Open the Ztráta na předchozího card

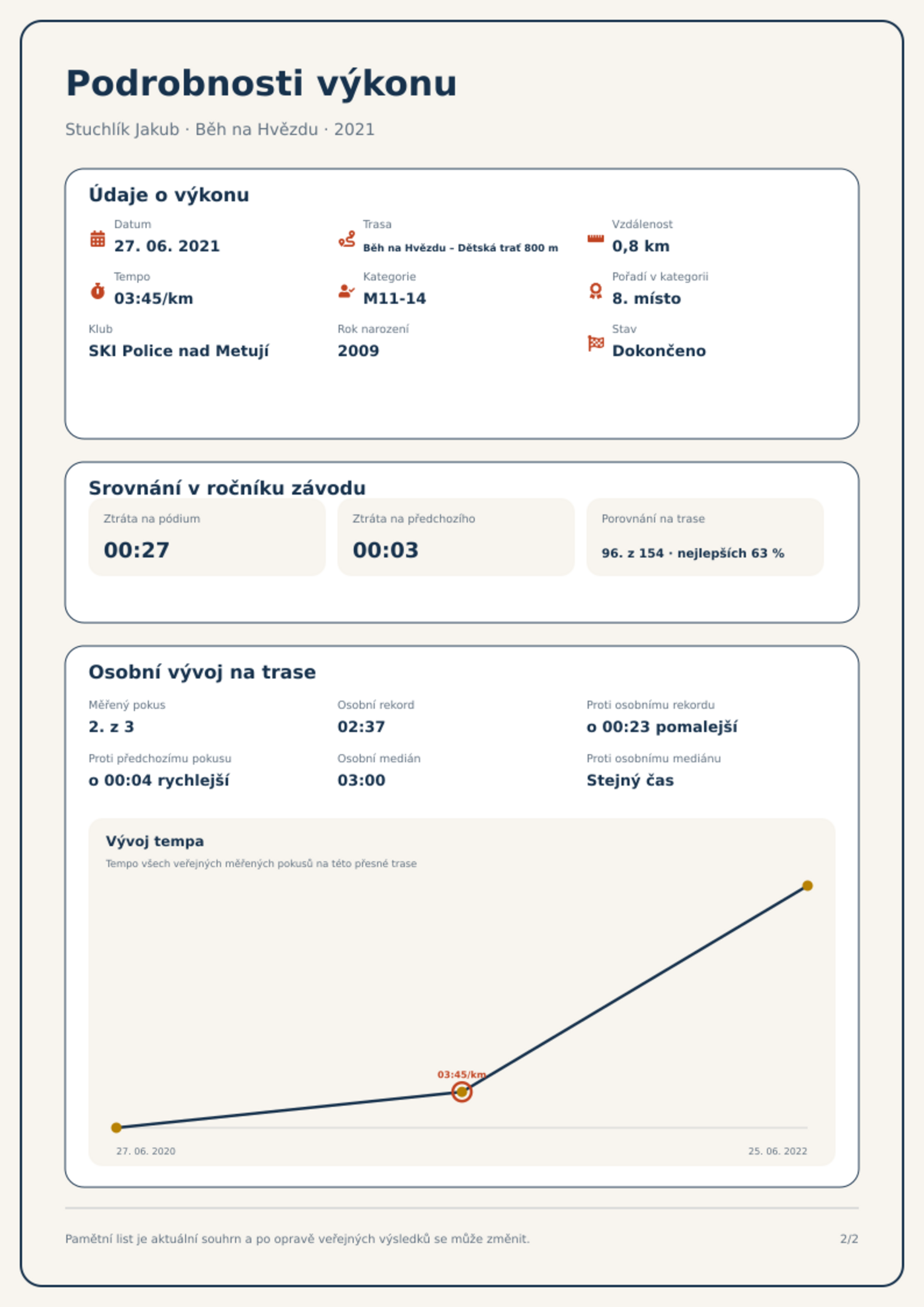[456, 537]
